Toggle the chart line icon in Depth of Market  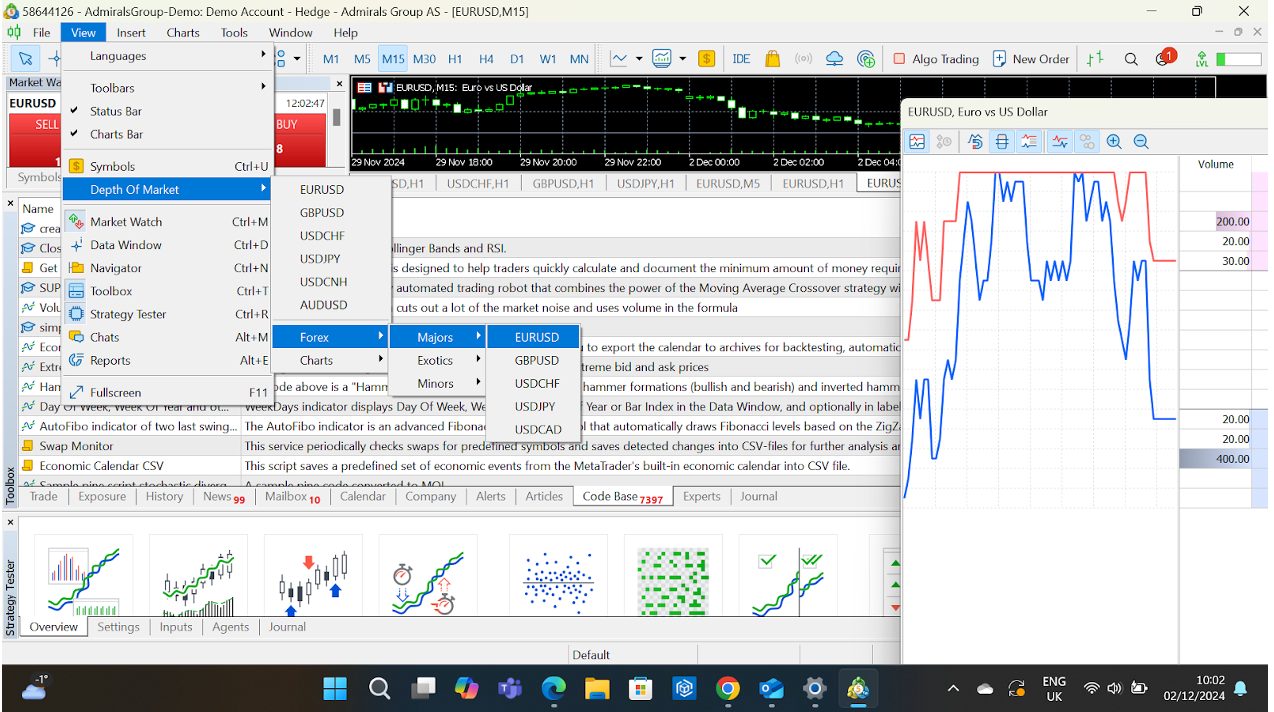pos(1060,142)
